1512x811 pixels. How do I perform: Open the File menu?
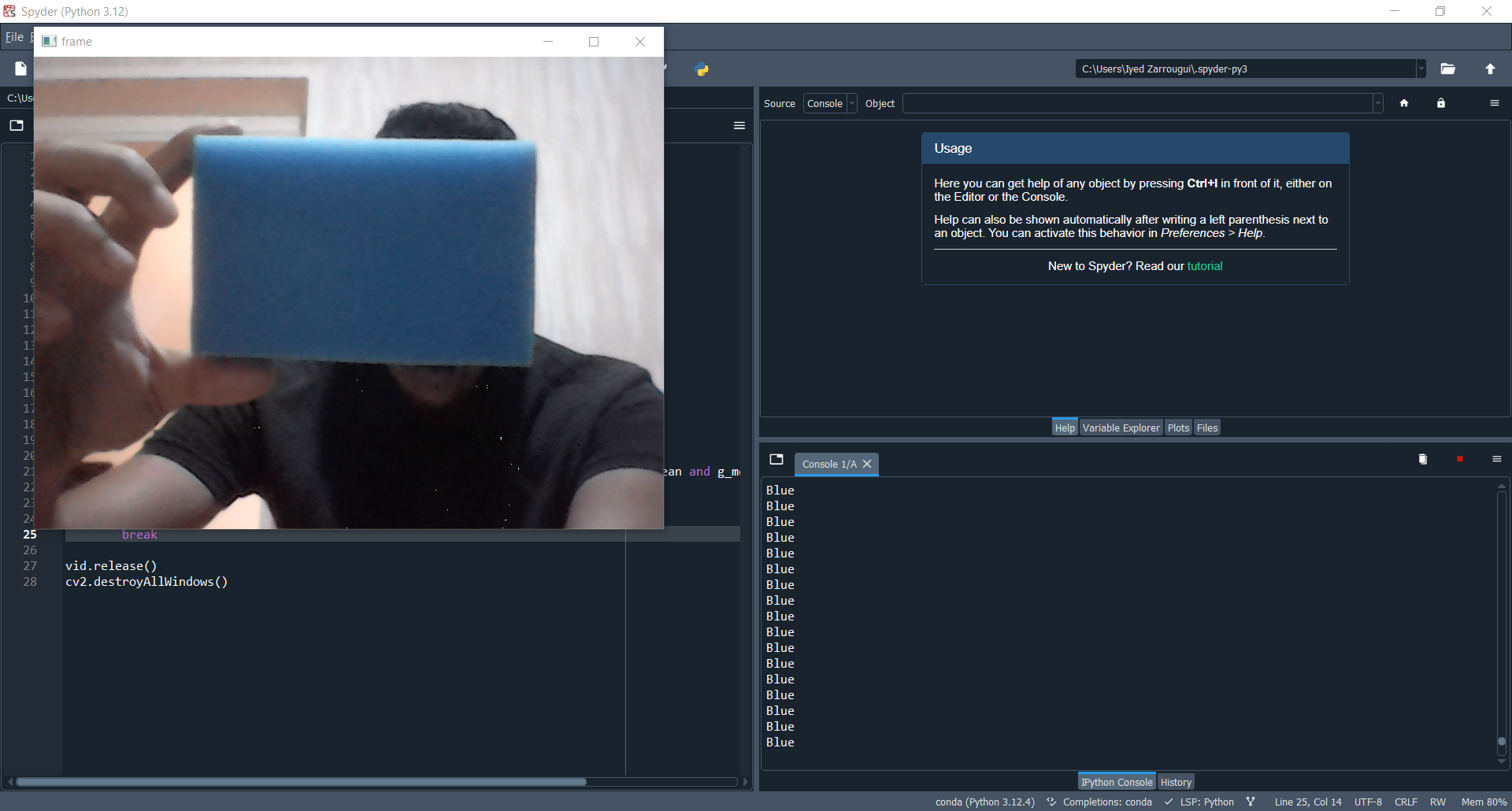(x=13, y=36)
